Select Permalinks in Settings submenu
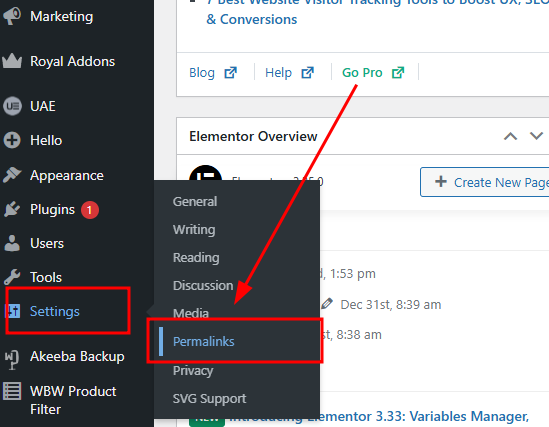The image size is (549, 427). (203, 341)
